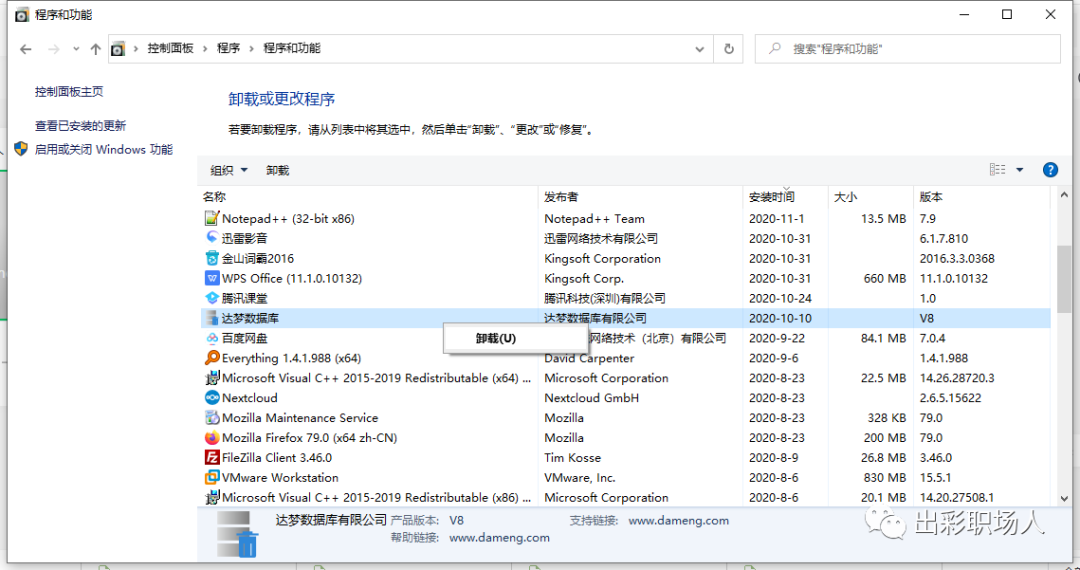Click the Mozilla Maintenance Service icon

(212, 418)
